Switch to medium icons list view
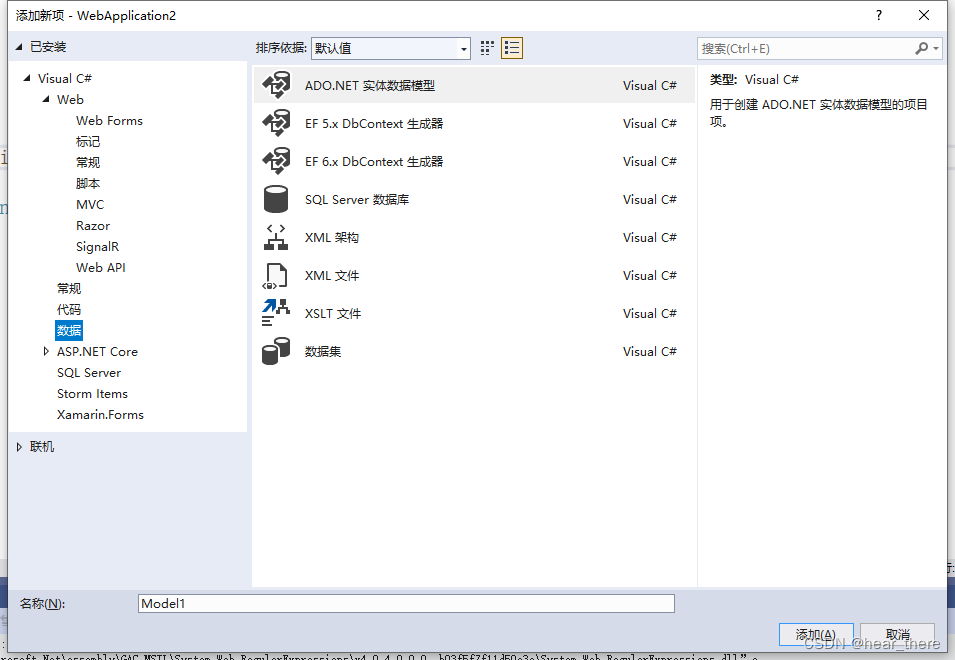 tap(512, 48)
